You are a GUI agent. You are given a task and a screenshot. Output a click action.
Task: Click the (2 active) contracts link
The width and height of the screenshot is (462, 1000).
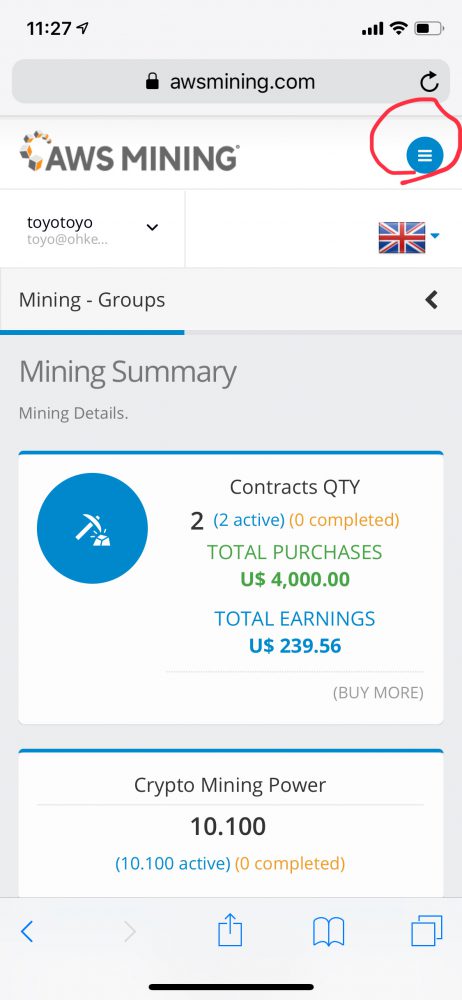(249, 520)
